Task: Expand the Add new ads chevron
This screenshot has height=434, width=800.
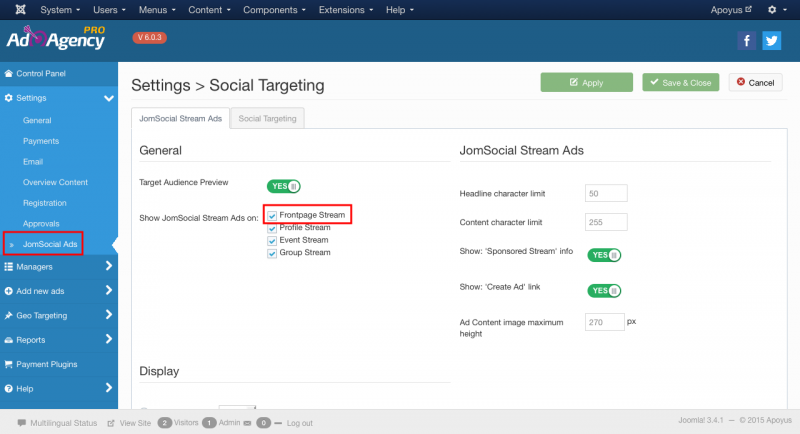Action: pyautogui.click(x=109, y=291)
